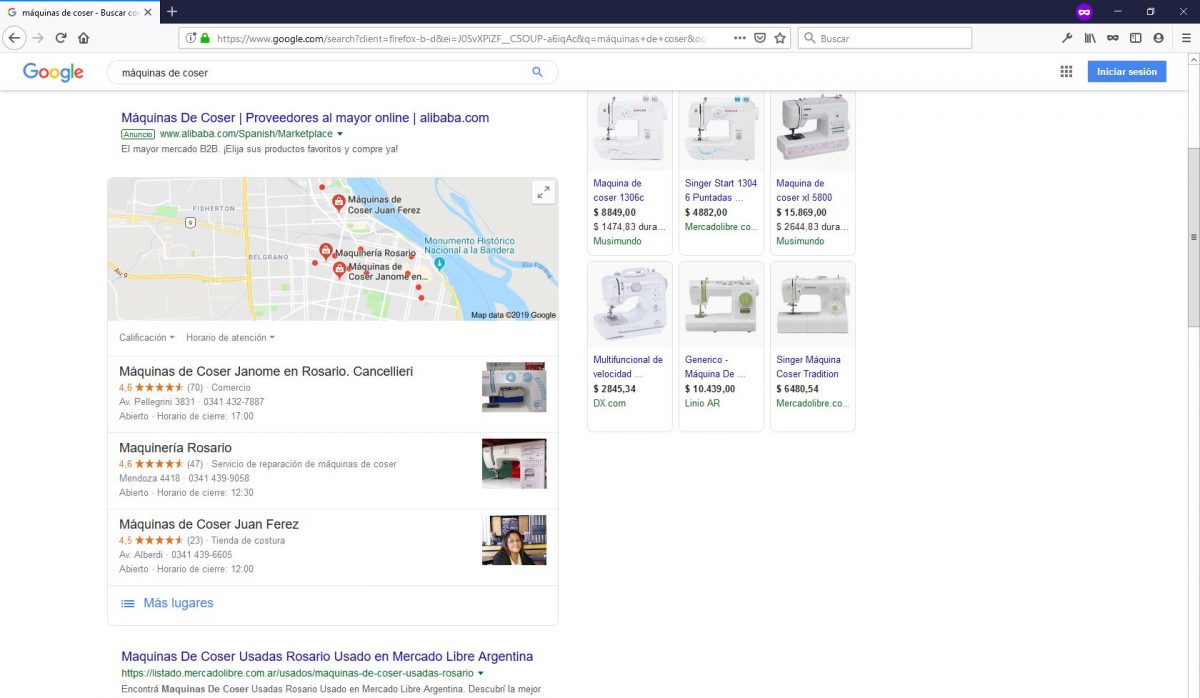Expand the map to full view
Screen dimensions: 1200x698
click(543, 193)
